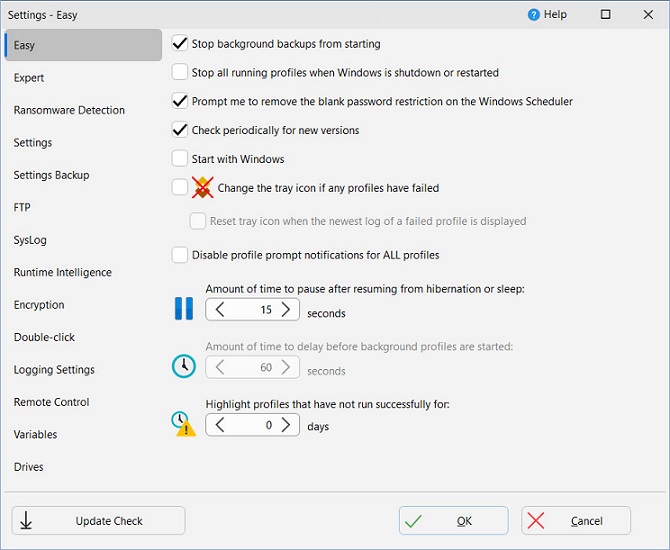Enable Stop all running profiles on shutdown
Viewport: 670px width, 550px height.
179,72
